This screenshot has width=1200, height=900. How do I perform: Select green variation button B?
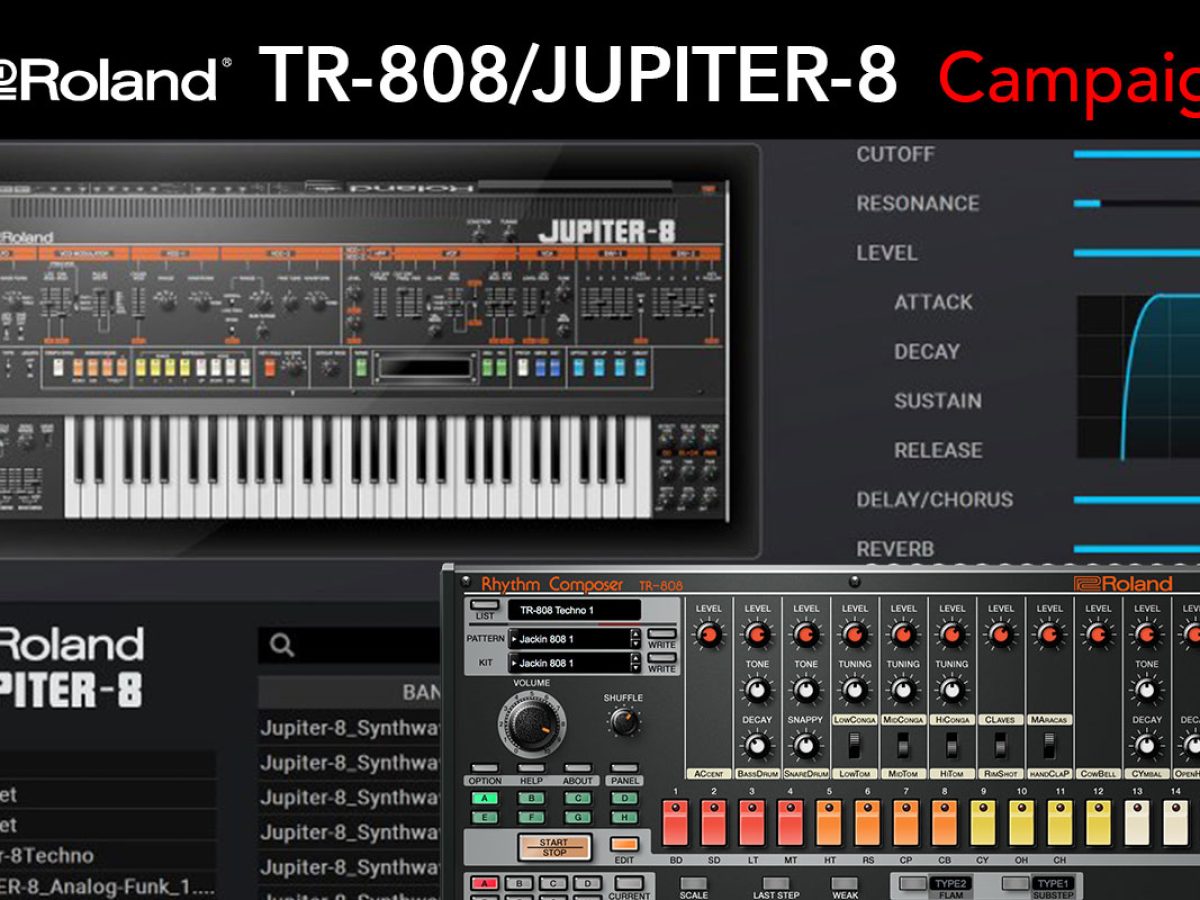[x=531, y=797]
